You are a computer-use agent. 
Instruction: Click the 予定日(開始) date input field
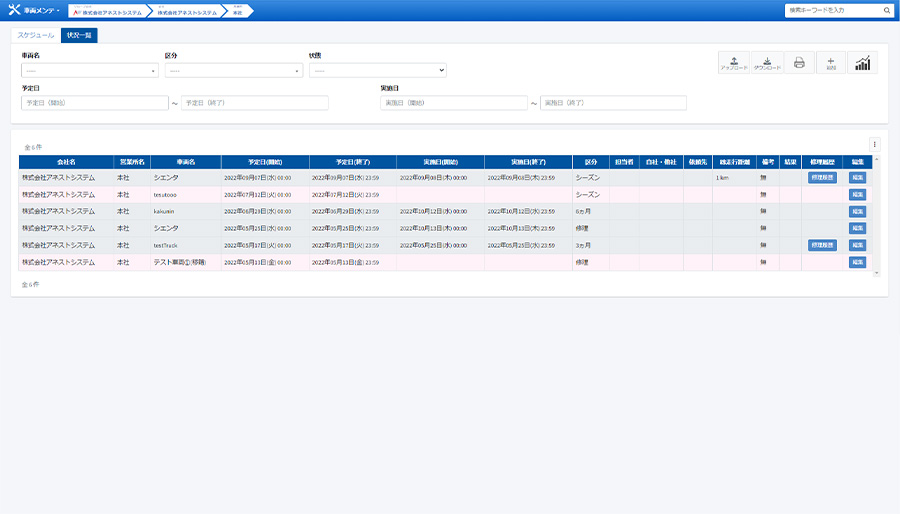pos(95,103)
